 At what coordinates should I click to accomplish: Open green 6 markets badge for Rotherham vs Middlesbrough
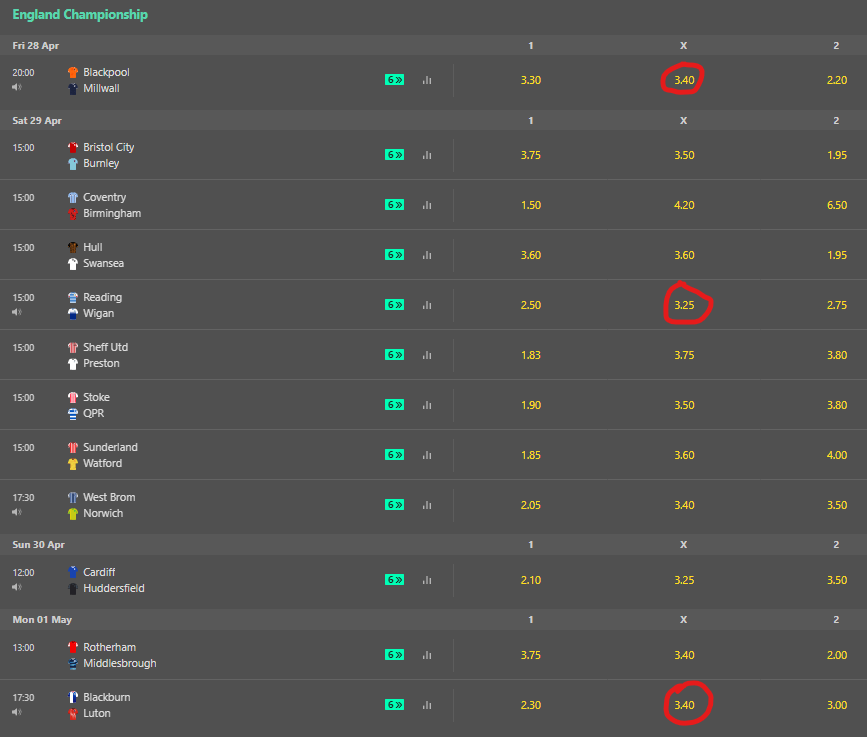click(x=394, y=655)
